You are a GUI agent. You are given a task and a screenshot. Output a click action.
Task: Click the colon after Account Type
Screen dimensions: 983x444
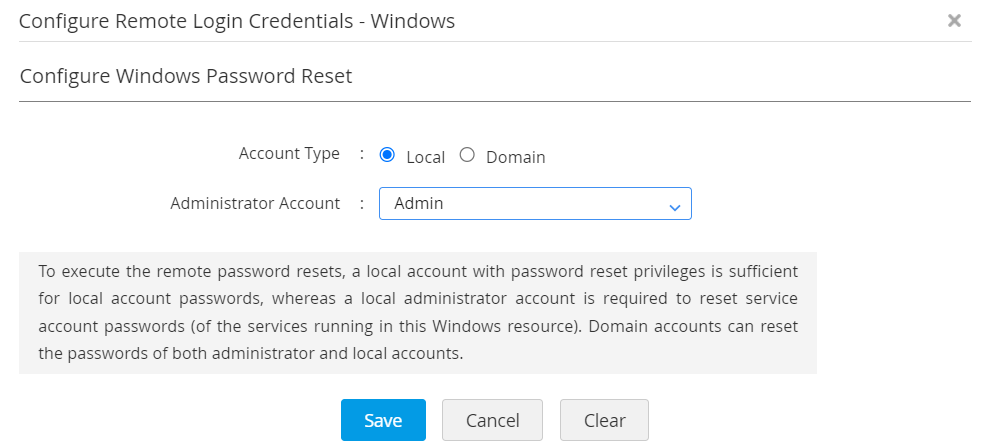tap(362, 154)
